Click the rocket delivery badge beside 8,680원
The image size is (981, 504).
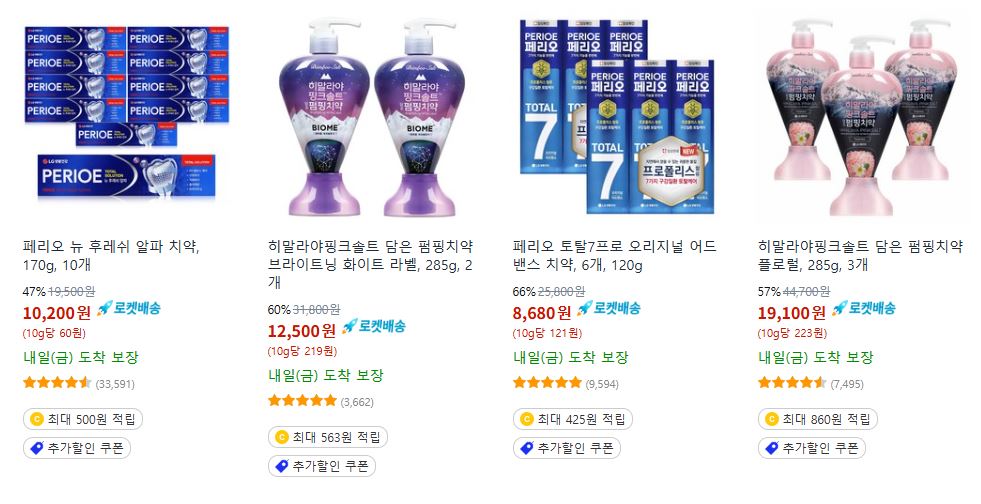(x=609, y=308)
